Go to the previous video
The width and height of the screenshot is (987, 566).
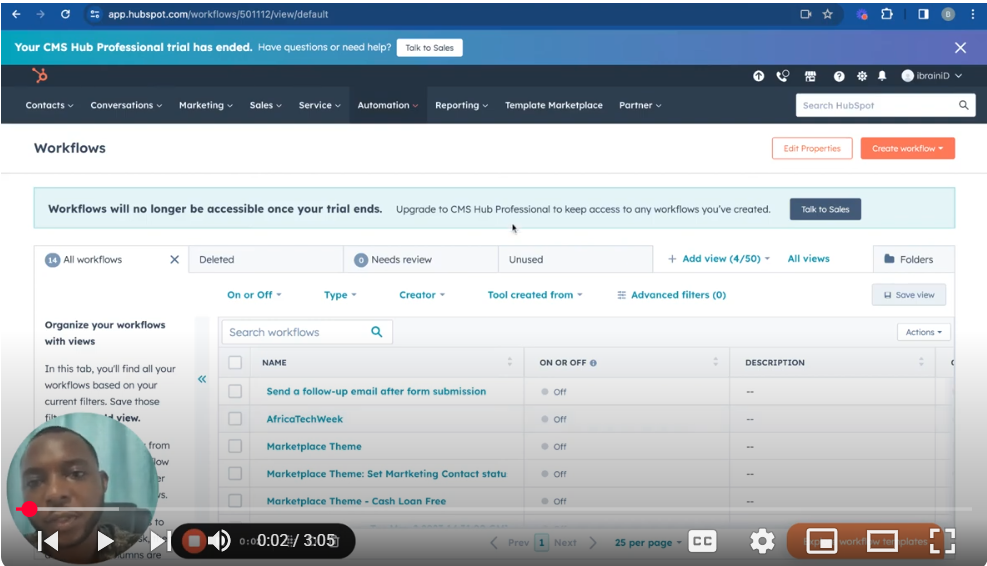coord(48,541)
